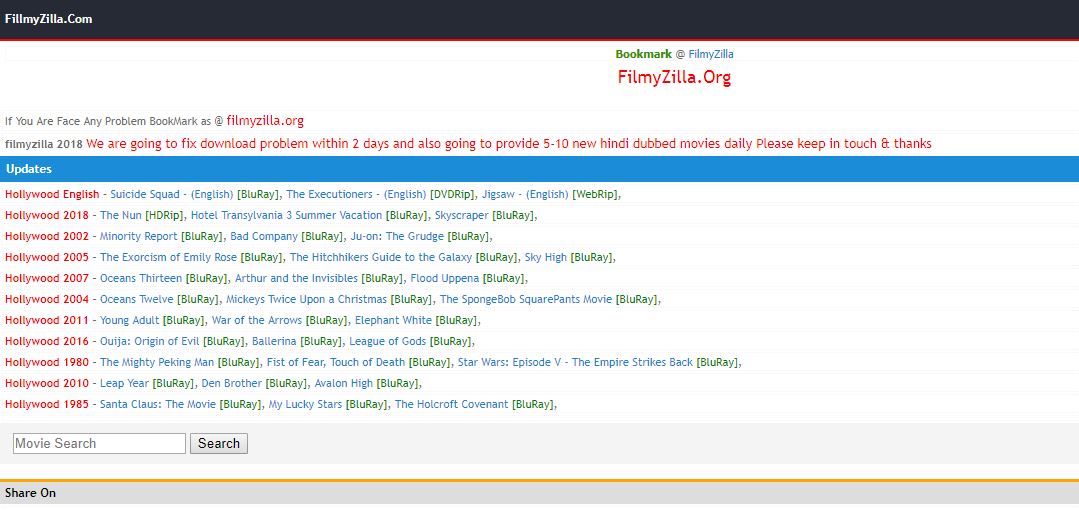Viewport: 1079px width, 510px height.
Task: Open The Mighty Peking Man link
Action: pyautogui.click(x=157, y=363)
